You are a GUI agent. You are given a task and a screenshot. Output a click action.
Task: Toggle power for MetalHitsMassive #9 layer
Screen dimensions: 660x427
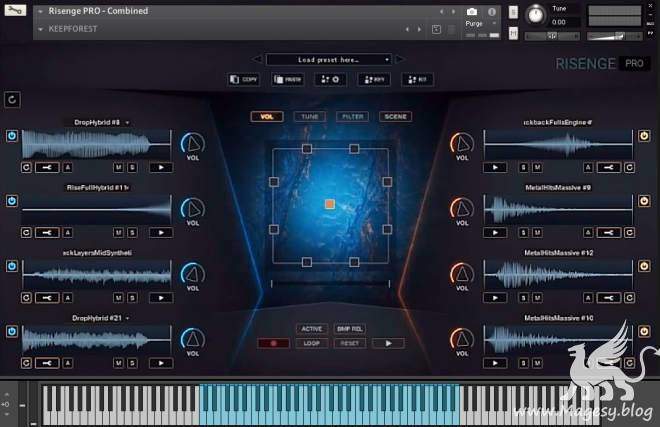pos(644,201)
